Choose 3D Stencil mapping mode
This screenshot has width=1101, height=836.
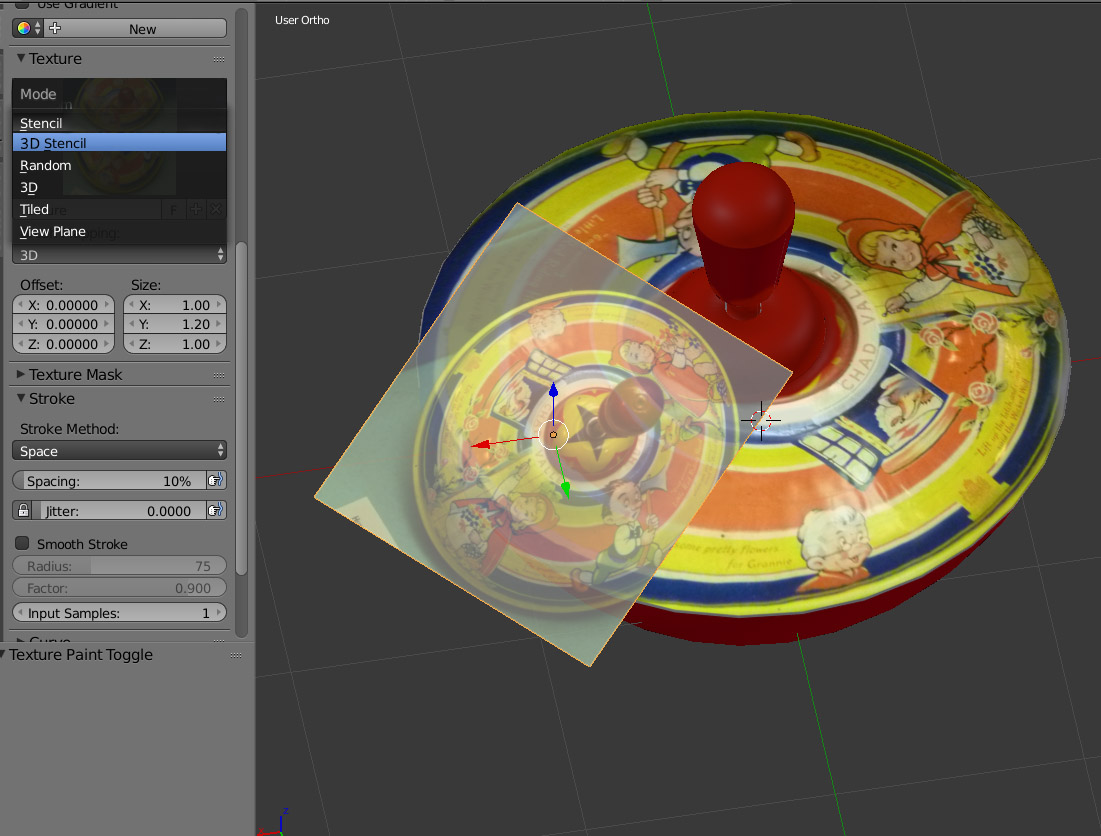119,142
